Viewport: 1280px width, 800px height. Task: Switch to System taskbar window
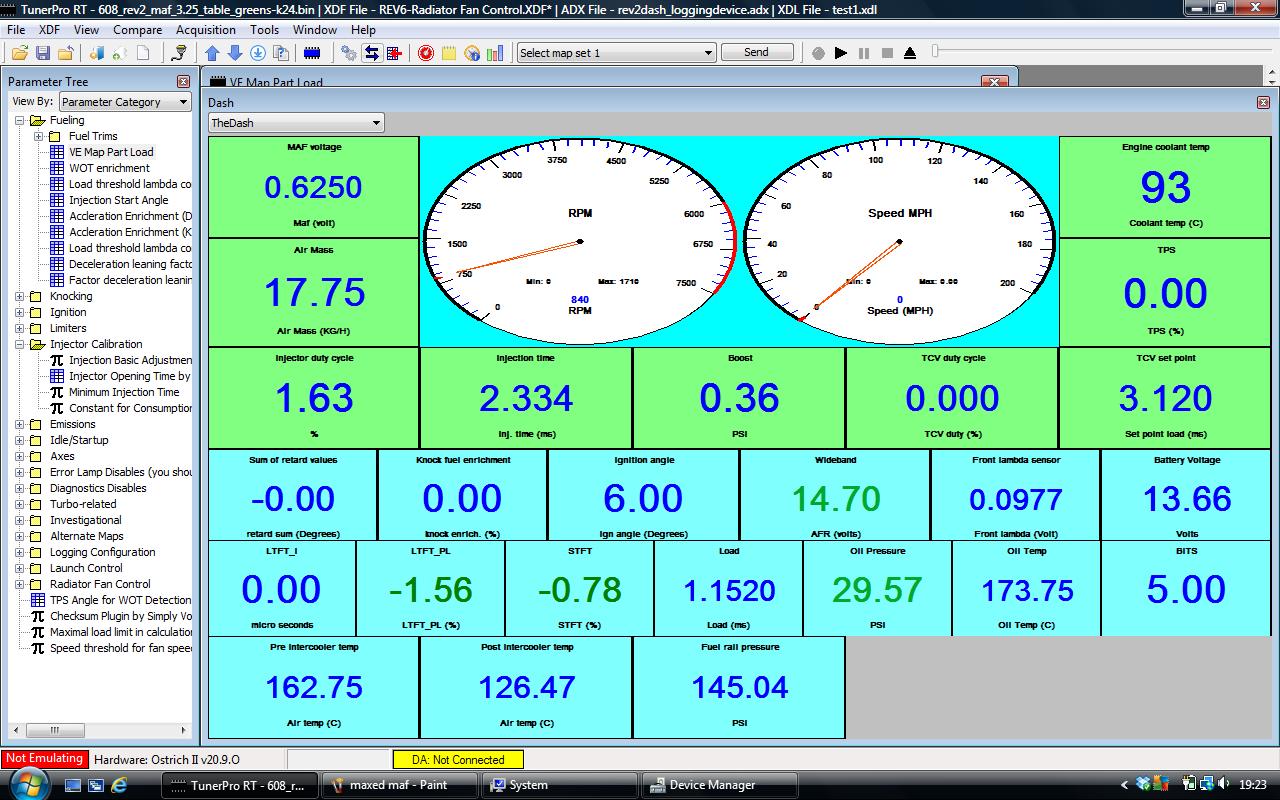561,785
